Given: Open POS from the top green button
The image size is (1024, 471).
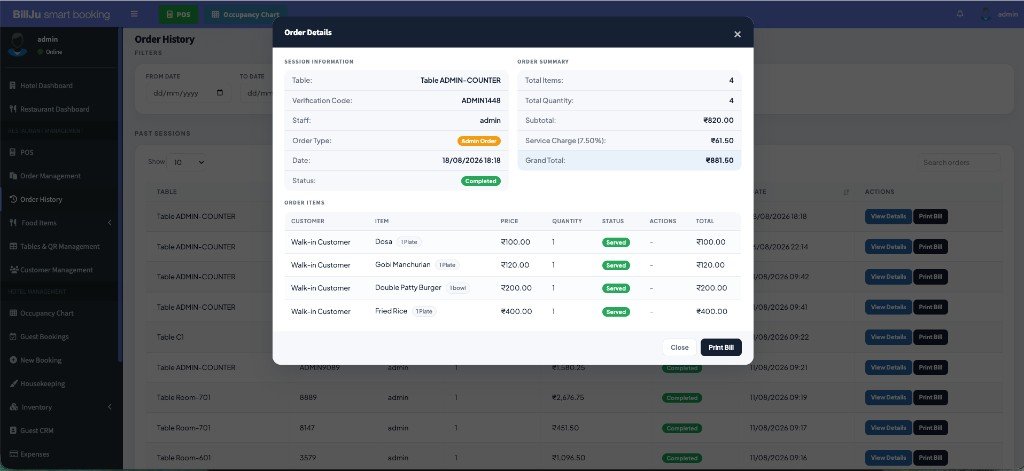Looking at the screenshot, I should [x=178, y=14].
